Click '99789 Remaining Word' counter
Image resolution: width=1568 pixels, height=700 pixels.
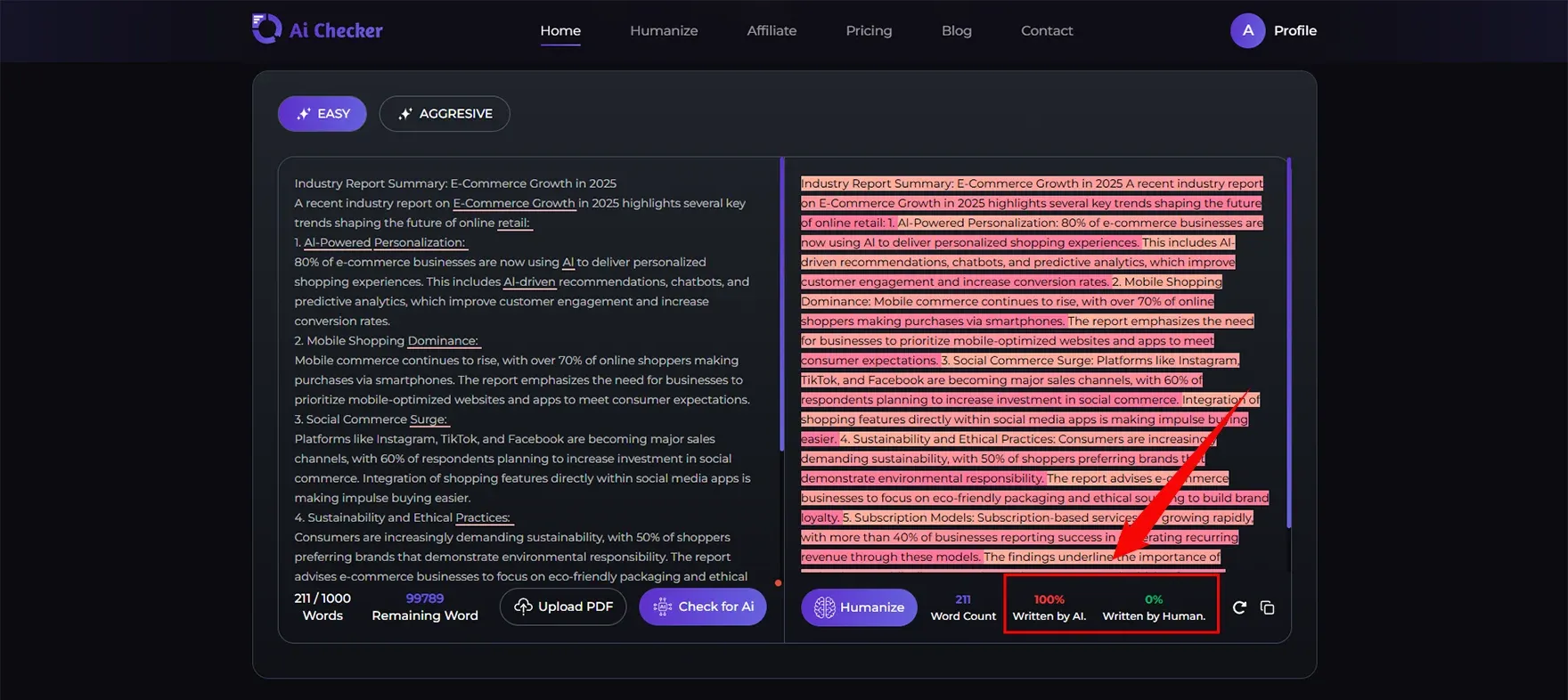pos(425,606)
